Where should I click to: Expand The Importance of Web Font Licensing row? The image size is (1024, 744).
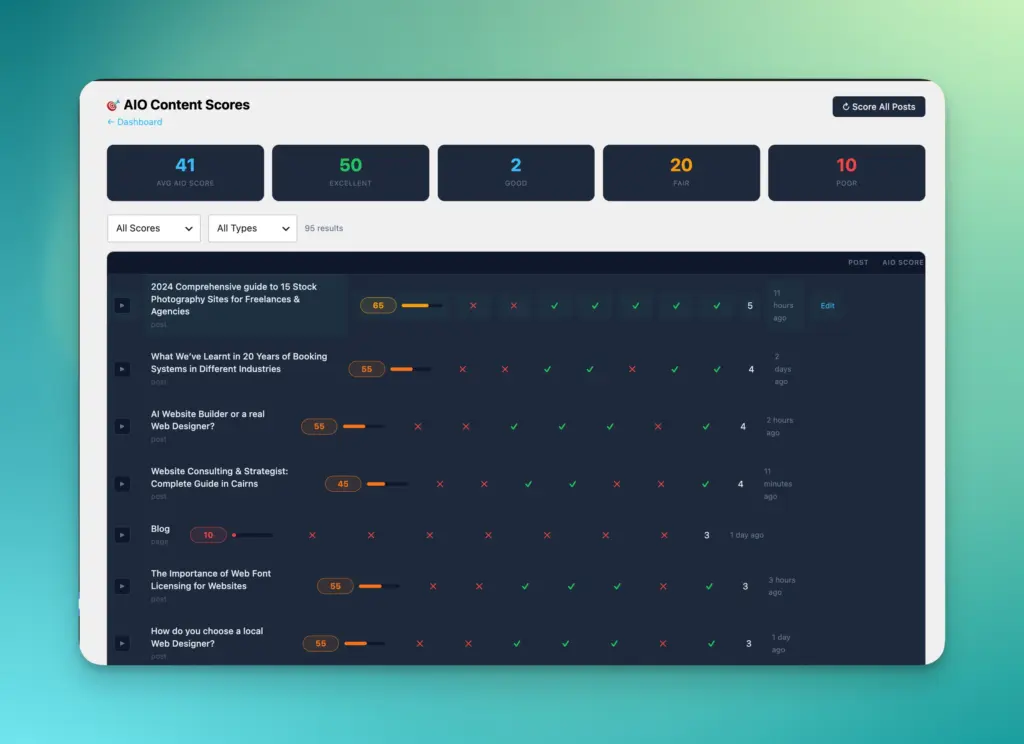(x=122, y=586)
